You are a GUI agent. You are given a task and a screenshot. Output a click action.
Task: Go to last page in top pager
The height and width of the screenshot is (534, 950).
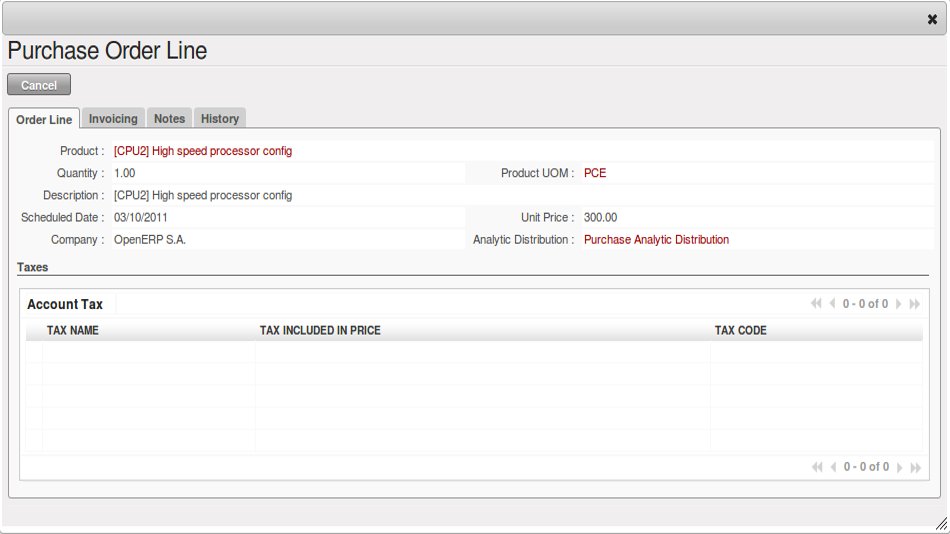(914, 304)
